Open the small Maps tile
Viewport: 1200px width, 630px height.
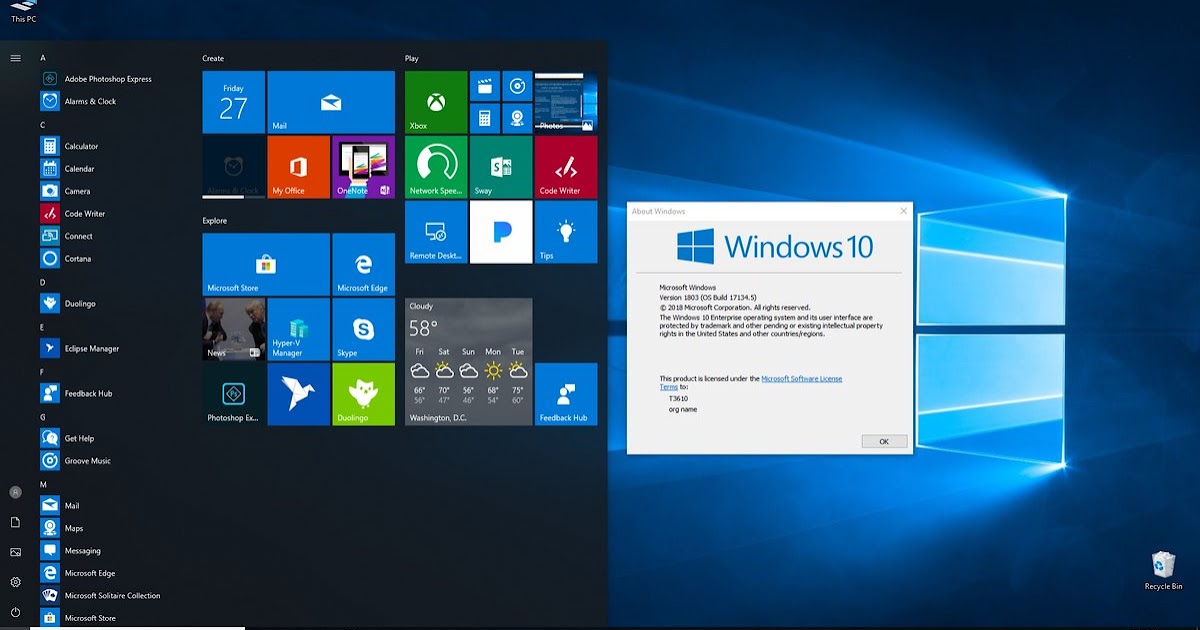tap(517, 118)
